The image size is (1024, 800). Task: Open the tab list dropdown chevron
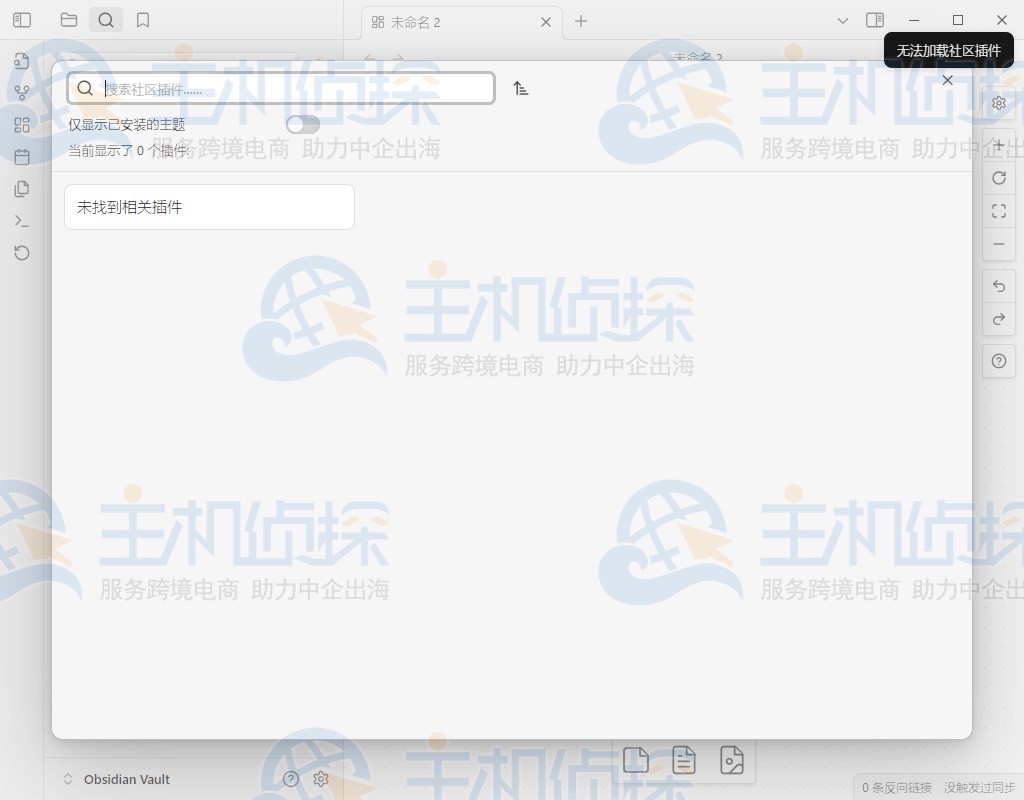843,20
